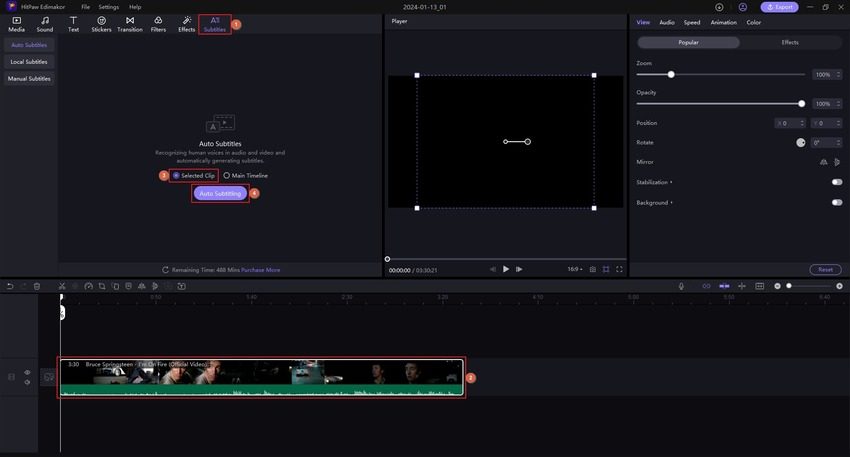Click the Zoom percentage stepper arrows
Image resolution: width=850 pixels, height=457 pixels.
click(838, 75)
